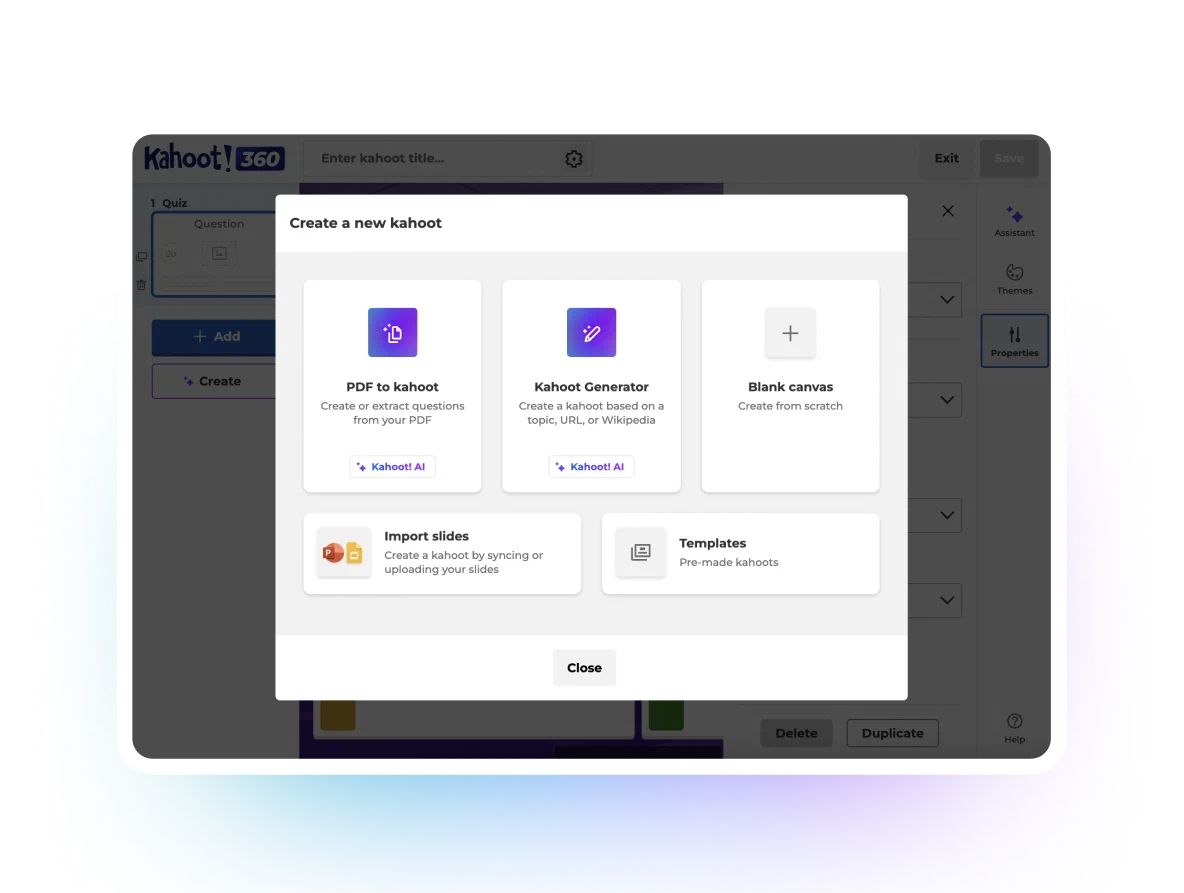This screenshot has width=1184, height=893.
Task: Click 'Create from scratch' description text
Action: click(790, 406)
